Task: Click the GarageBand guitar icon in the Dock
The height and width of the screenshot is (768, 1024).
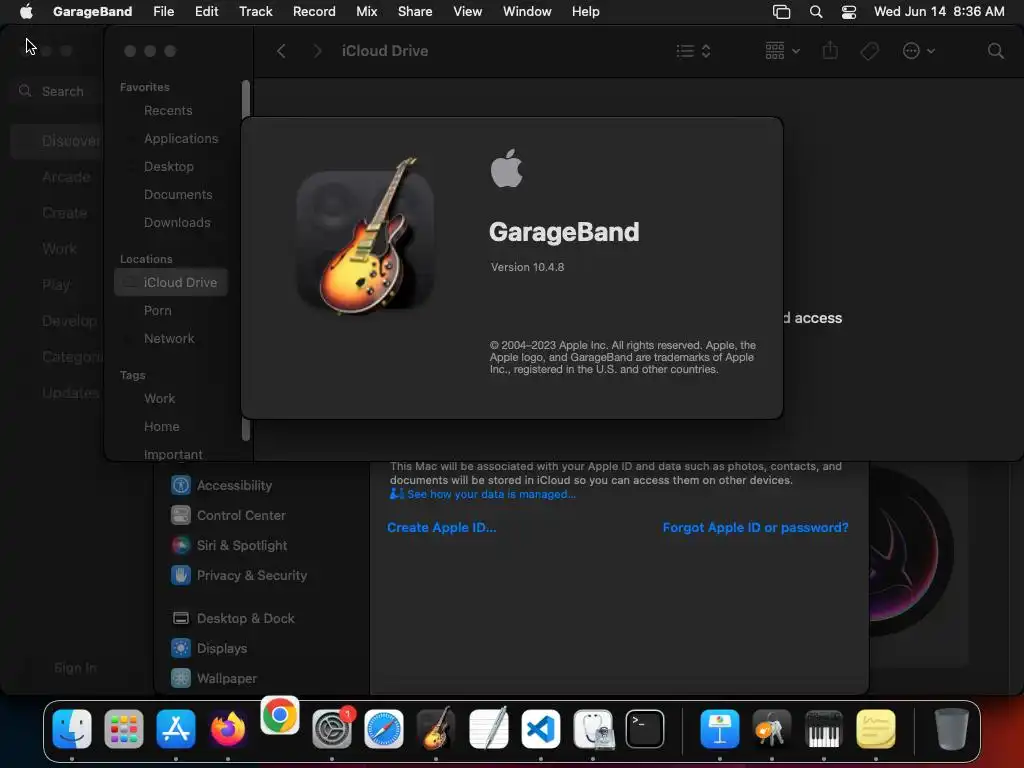Action: (x=436, y=728)
